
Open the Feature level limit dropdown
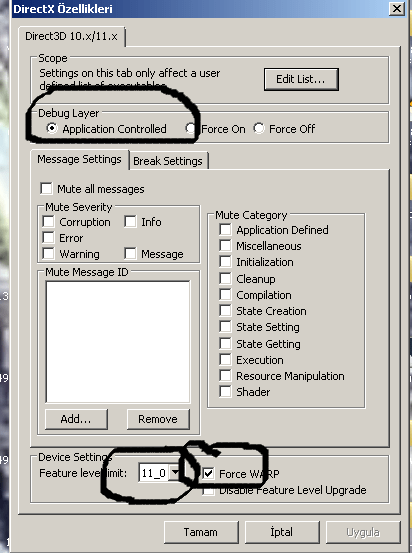(x=175, y=473)
